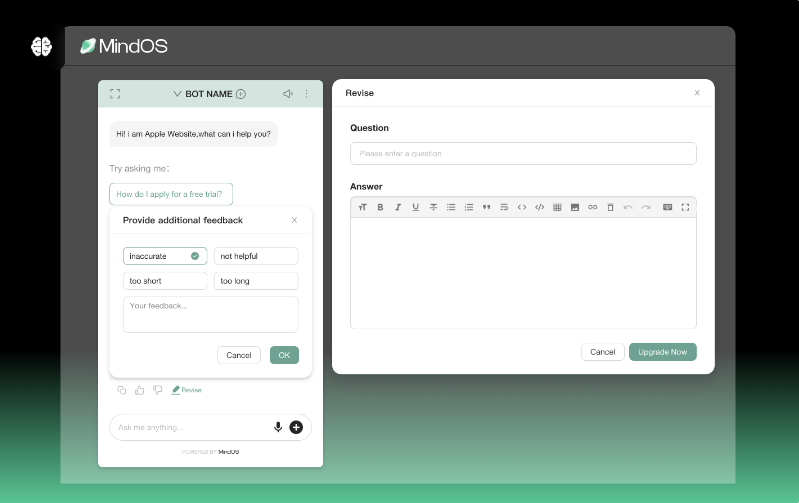The height and width of the screenshot is (503, 799).
Task: Insert a code block
Action: 540,207
